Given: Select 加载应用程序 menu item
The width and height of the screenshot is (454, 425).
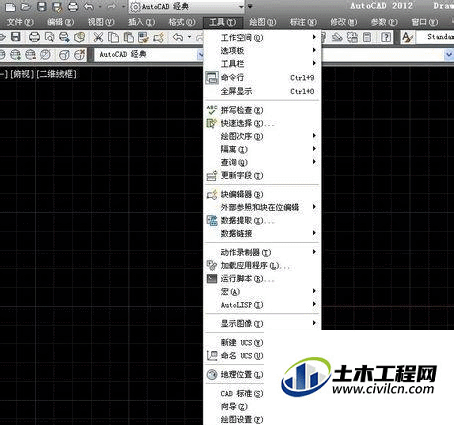Looking at the screenshot, I should pos(262,265).
